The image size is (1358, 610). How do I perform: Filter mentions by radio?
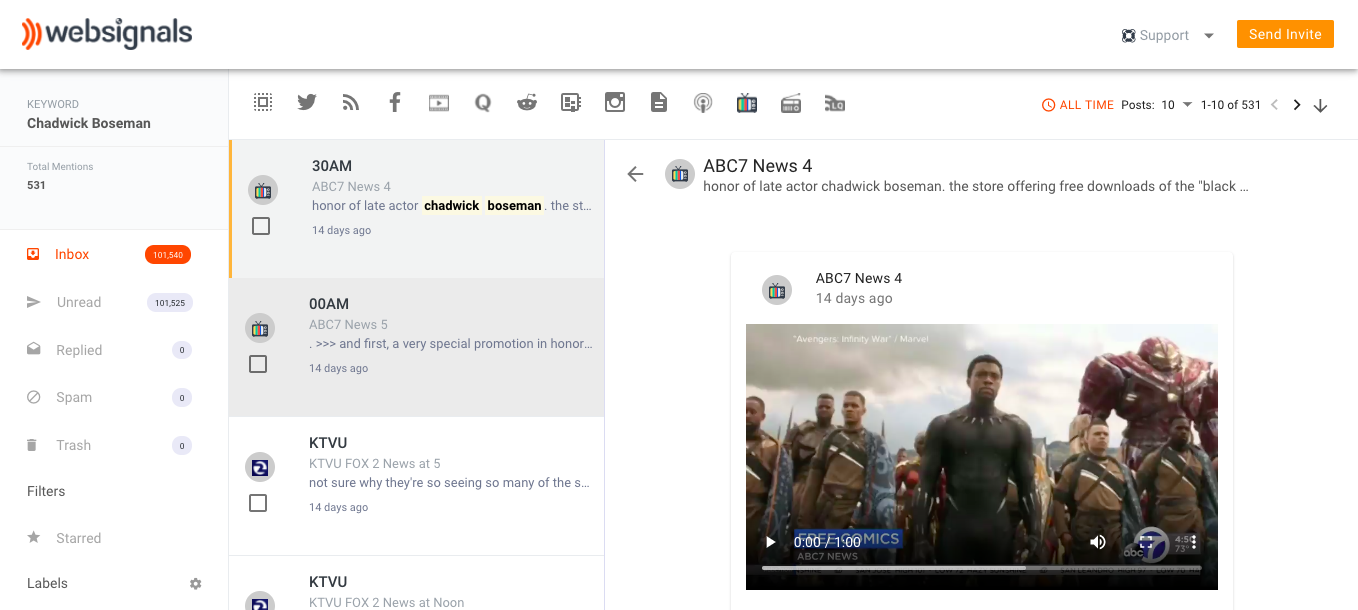pos(791,103)
